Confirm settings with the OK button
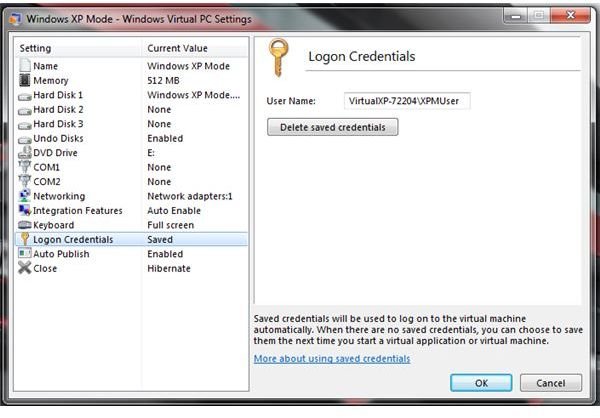600x418 pixels. 481,383
